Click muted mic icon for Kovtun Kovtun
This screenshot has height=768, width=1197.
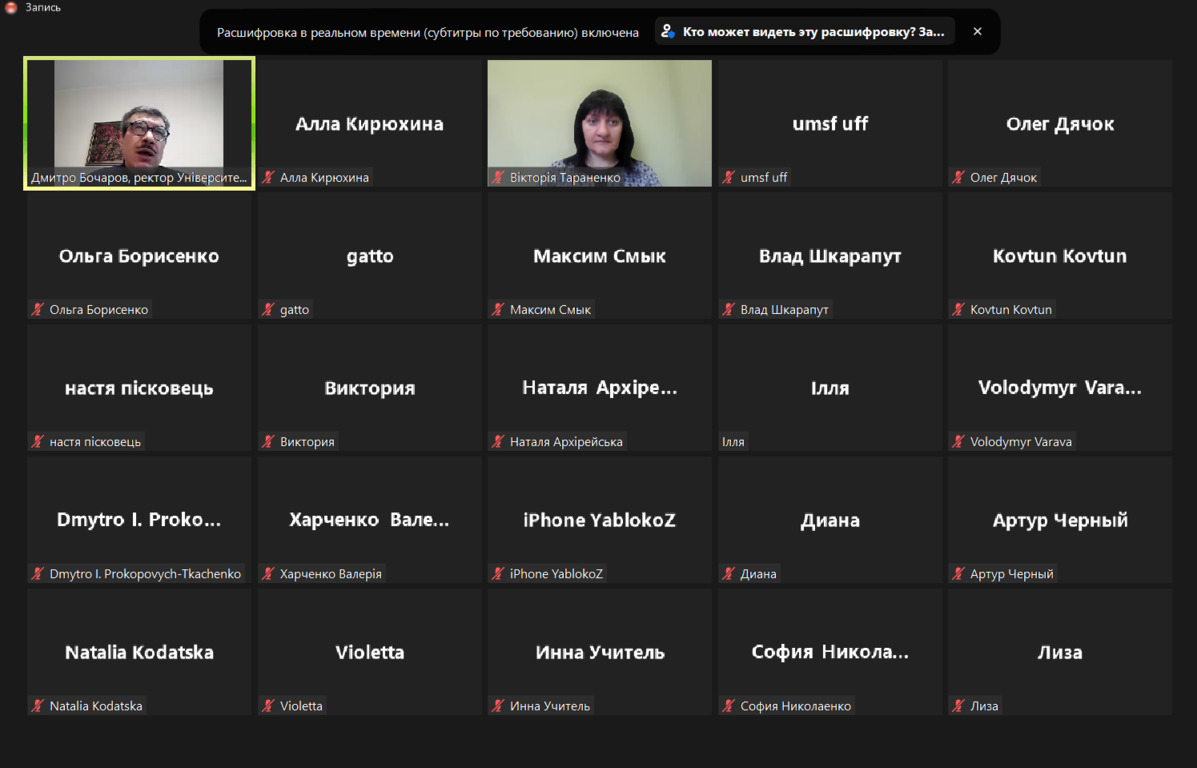[958, 309]
